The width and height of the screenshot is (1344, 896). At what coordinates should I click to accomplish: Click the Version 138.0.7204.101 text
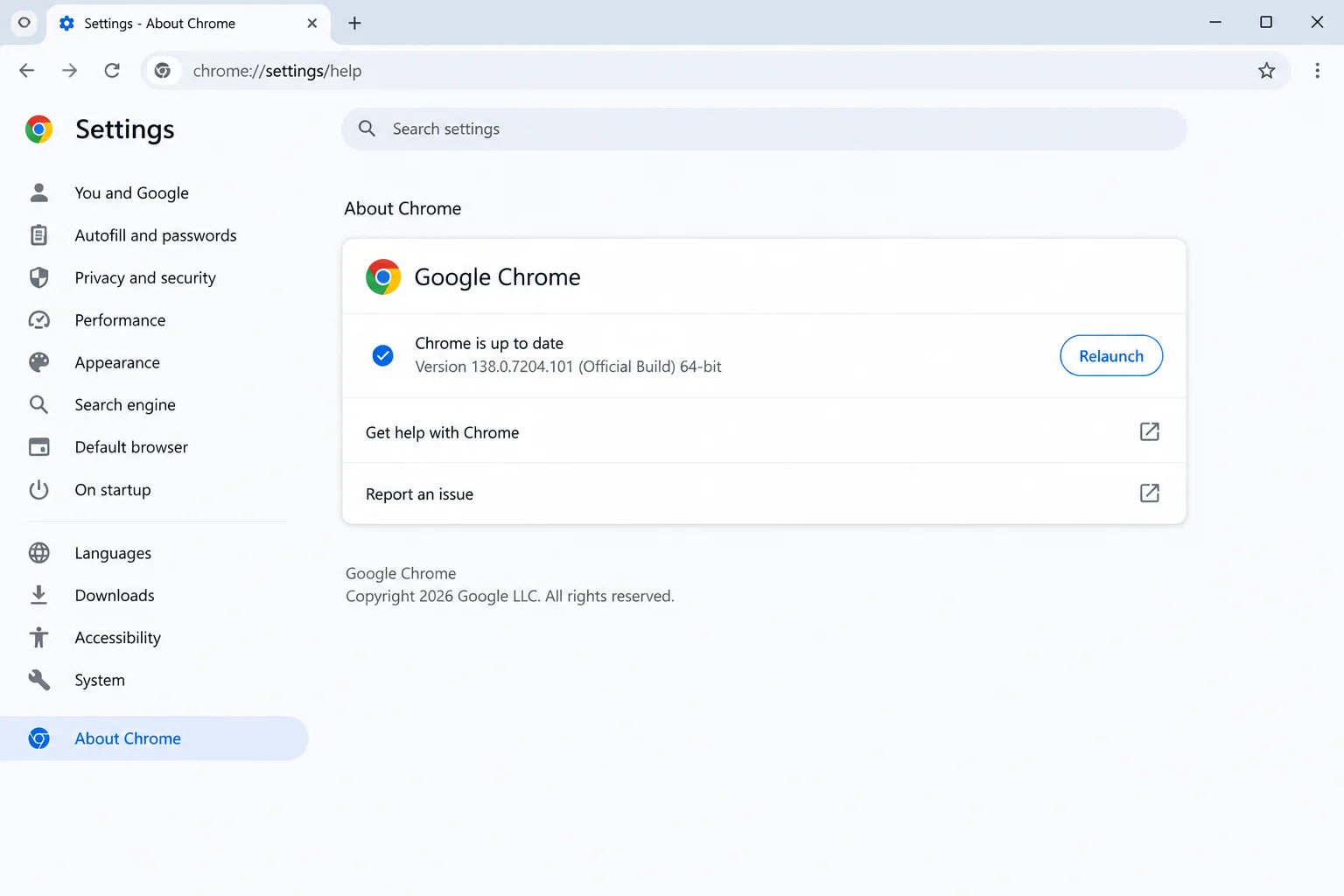click(568, 367)
